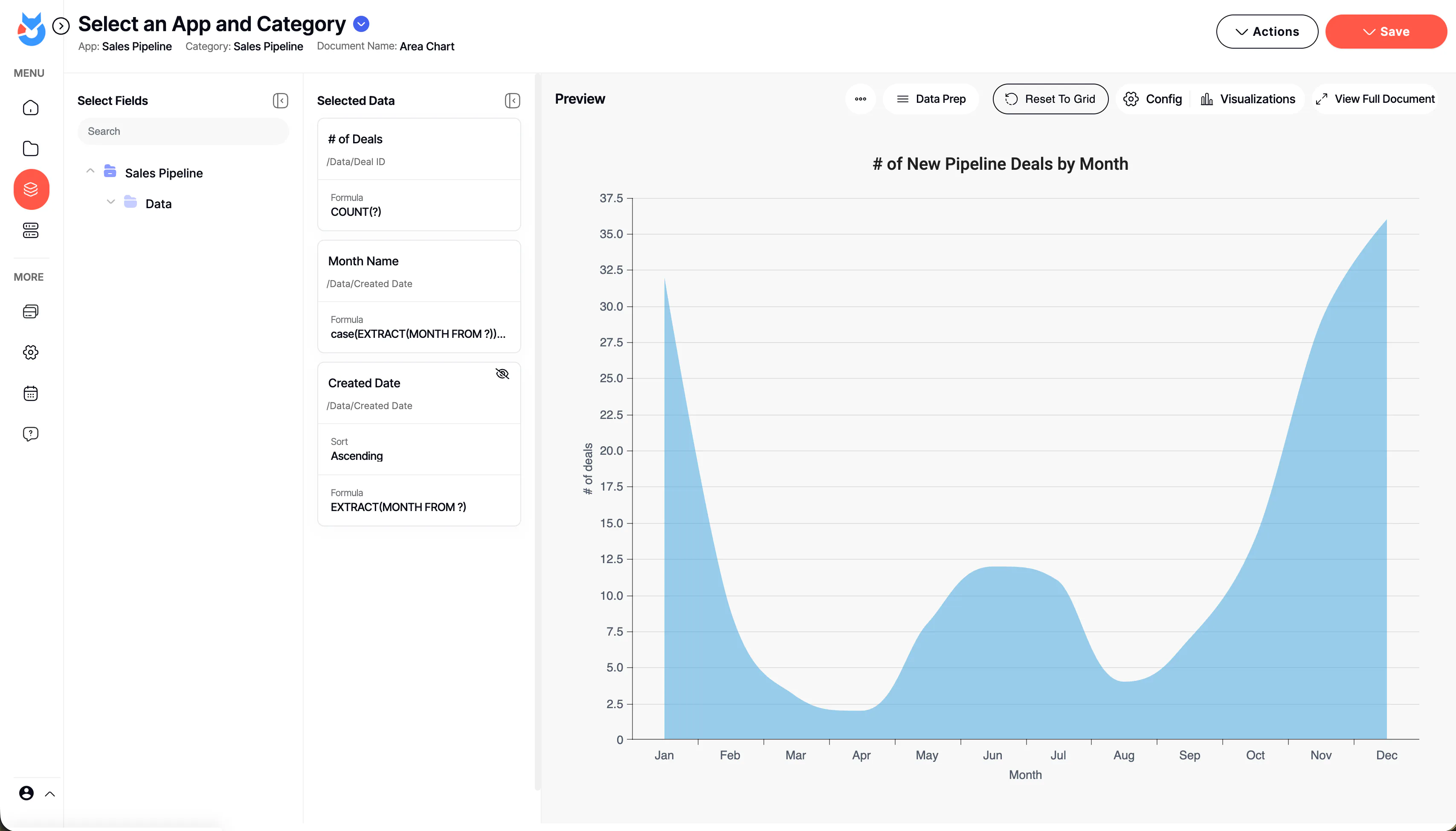Click the chart title text
1456x831 pixels.
click(x=1000, y=164)
